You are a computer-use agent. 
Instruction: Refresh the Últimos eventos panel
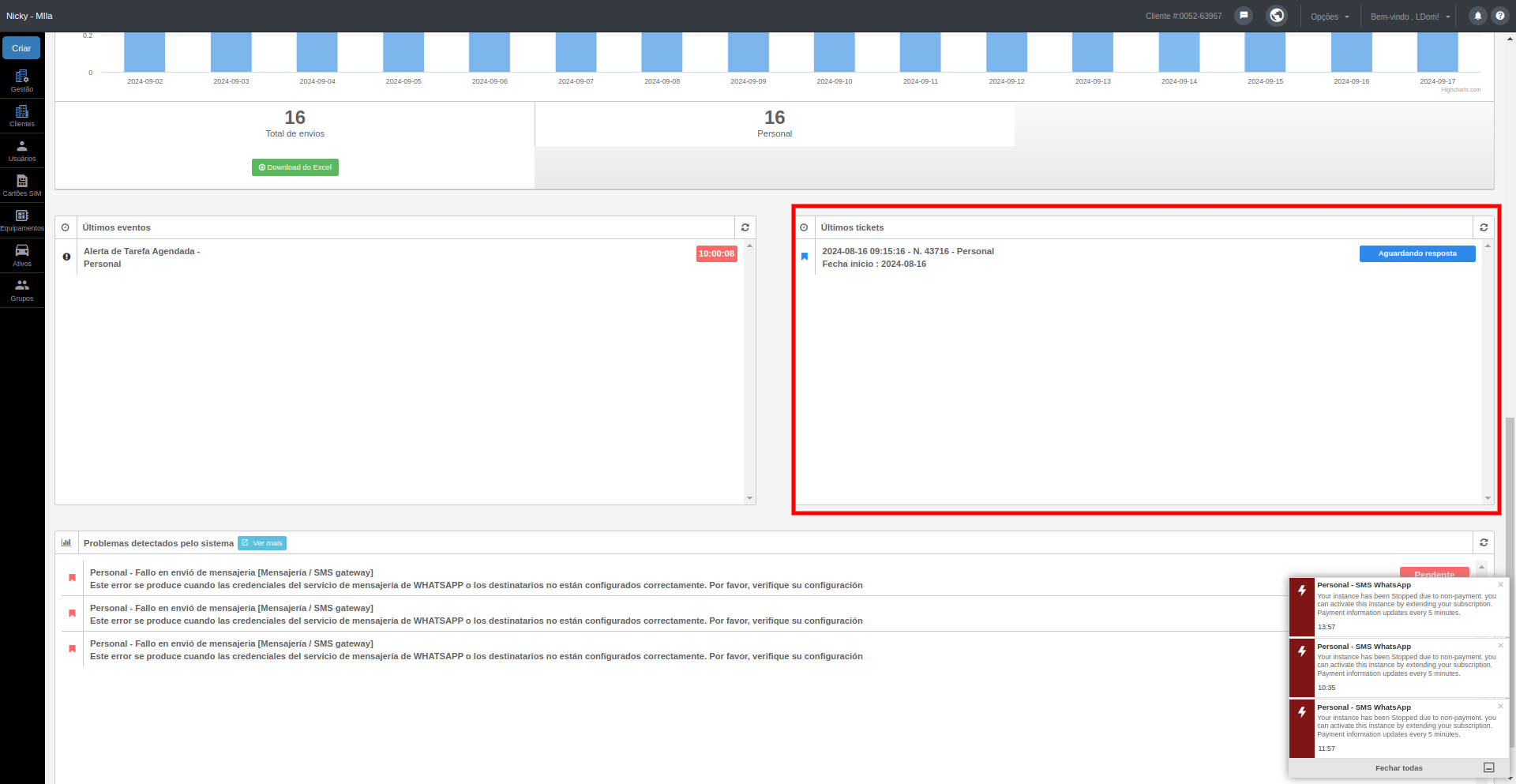745,227
